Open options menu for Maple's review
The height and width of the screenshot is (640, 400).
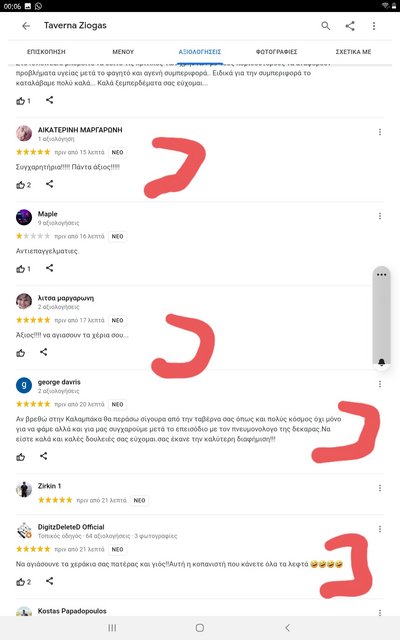point(380,216)
